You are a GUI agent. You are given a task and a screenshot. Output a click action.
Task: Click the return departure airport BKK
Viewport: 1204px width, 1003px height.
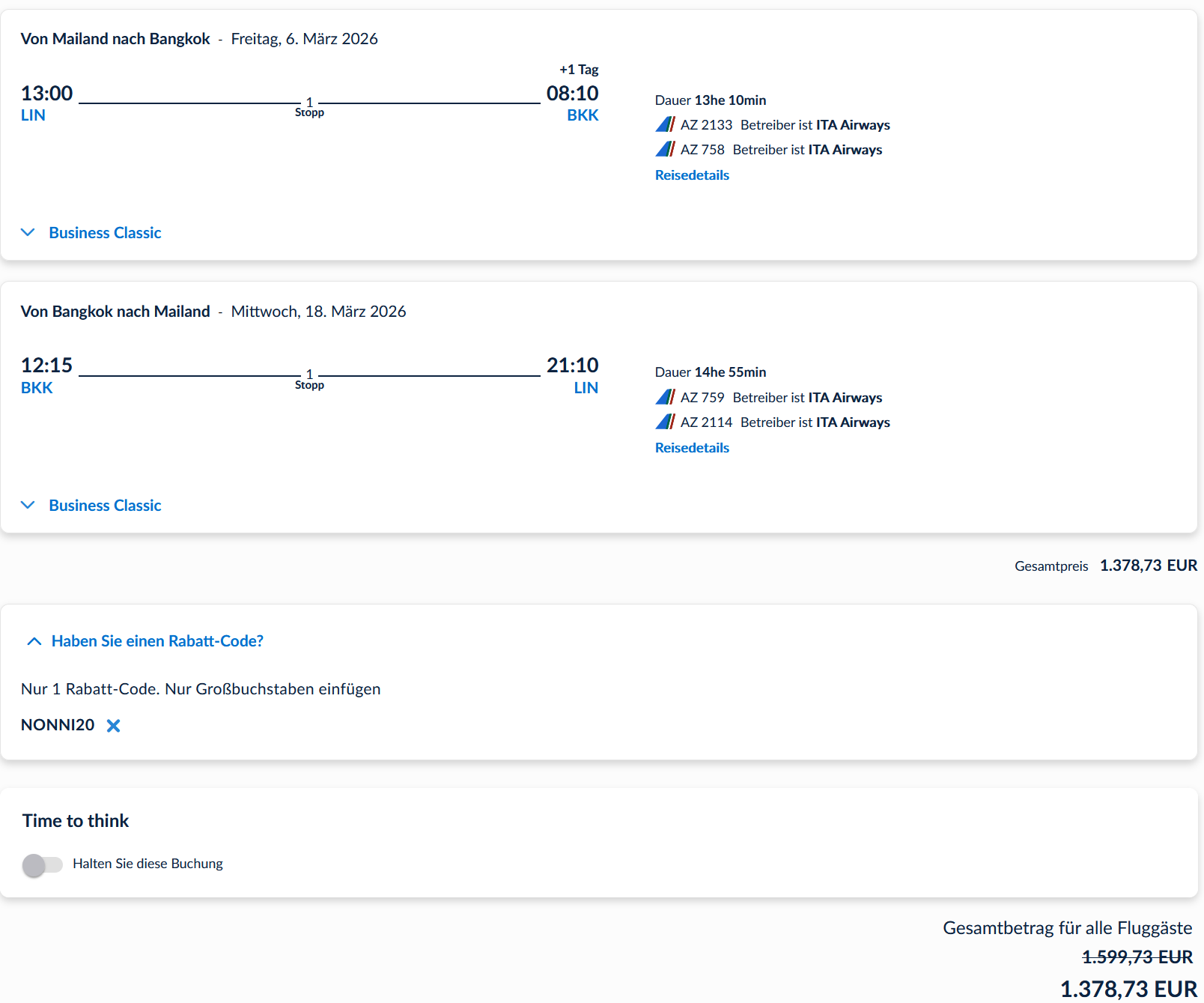[x=37, y=388]
